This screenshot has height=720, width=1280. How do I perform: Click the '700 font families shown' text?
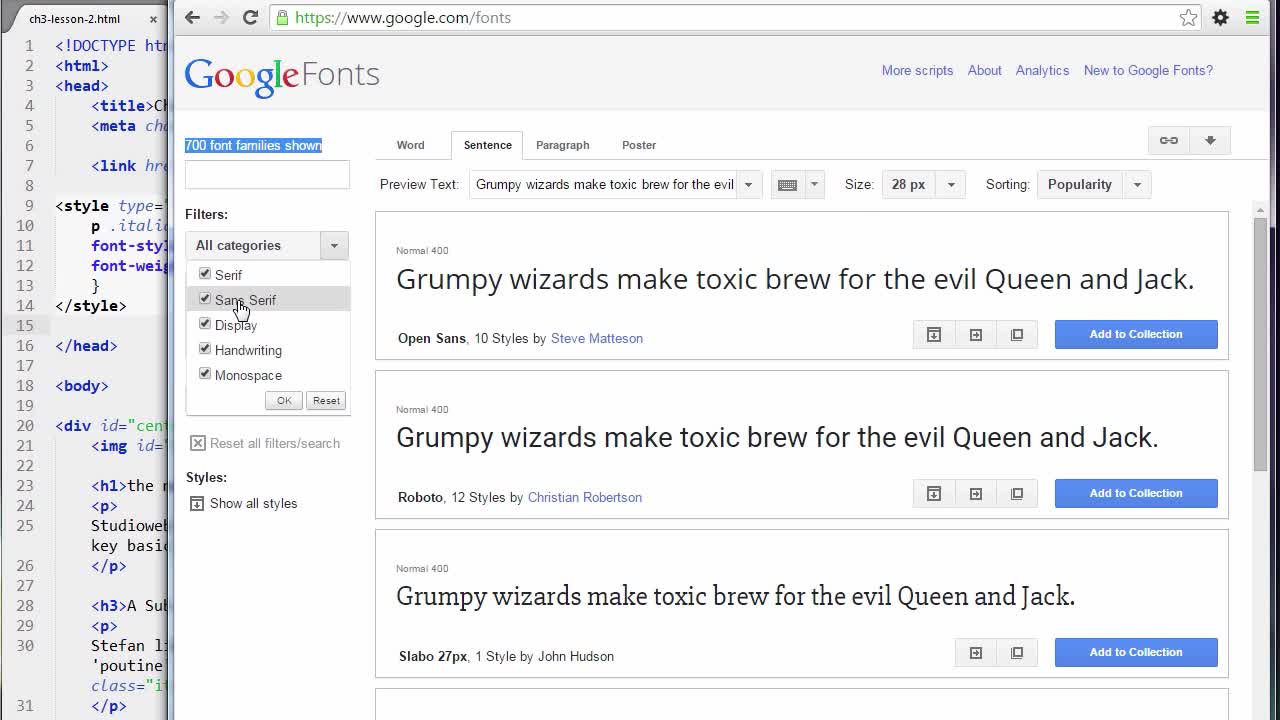coord(253,146)
